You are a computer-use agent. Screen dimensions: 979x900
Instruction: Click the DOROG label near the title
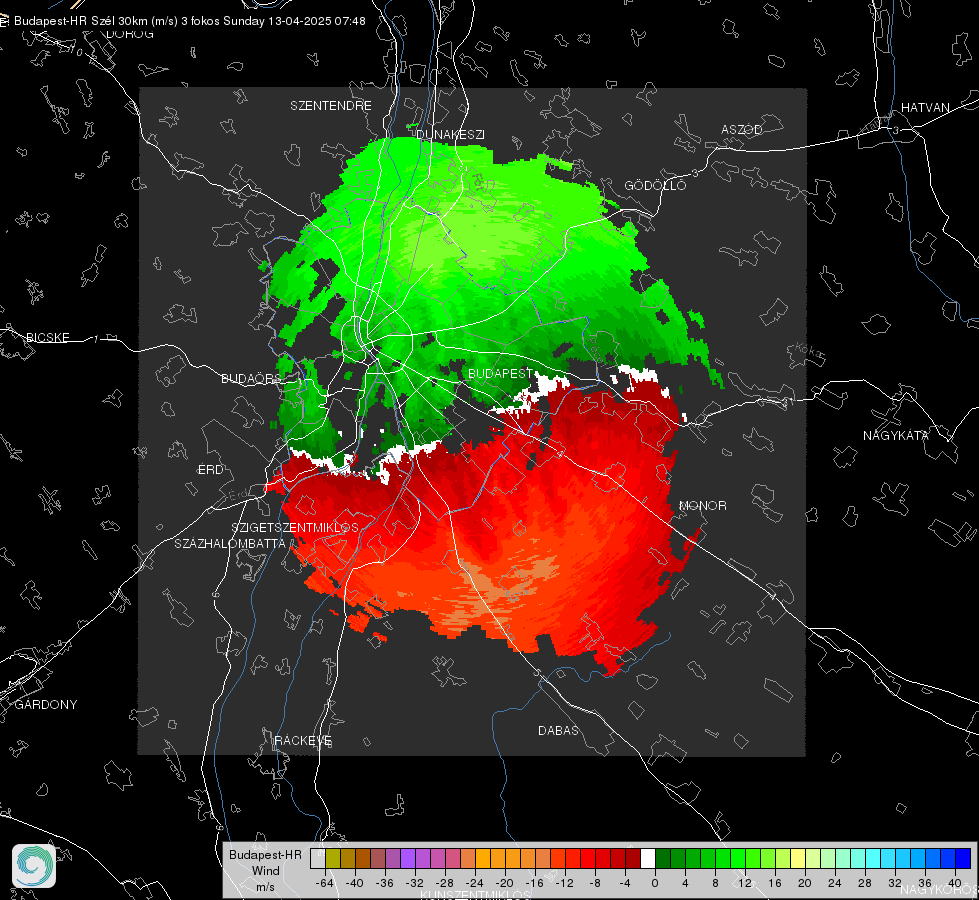pyautogui.click(x=130, y=34)
